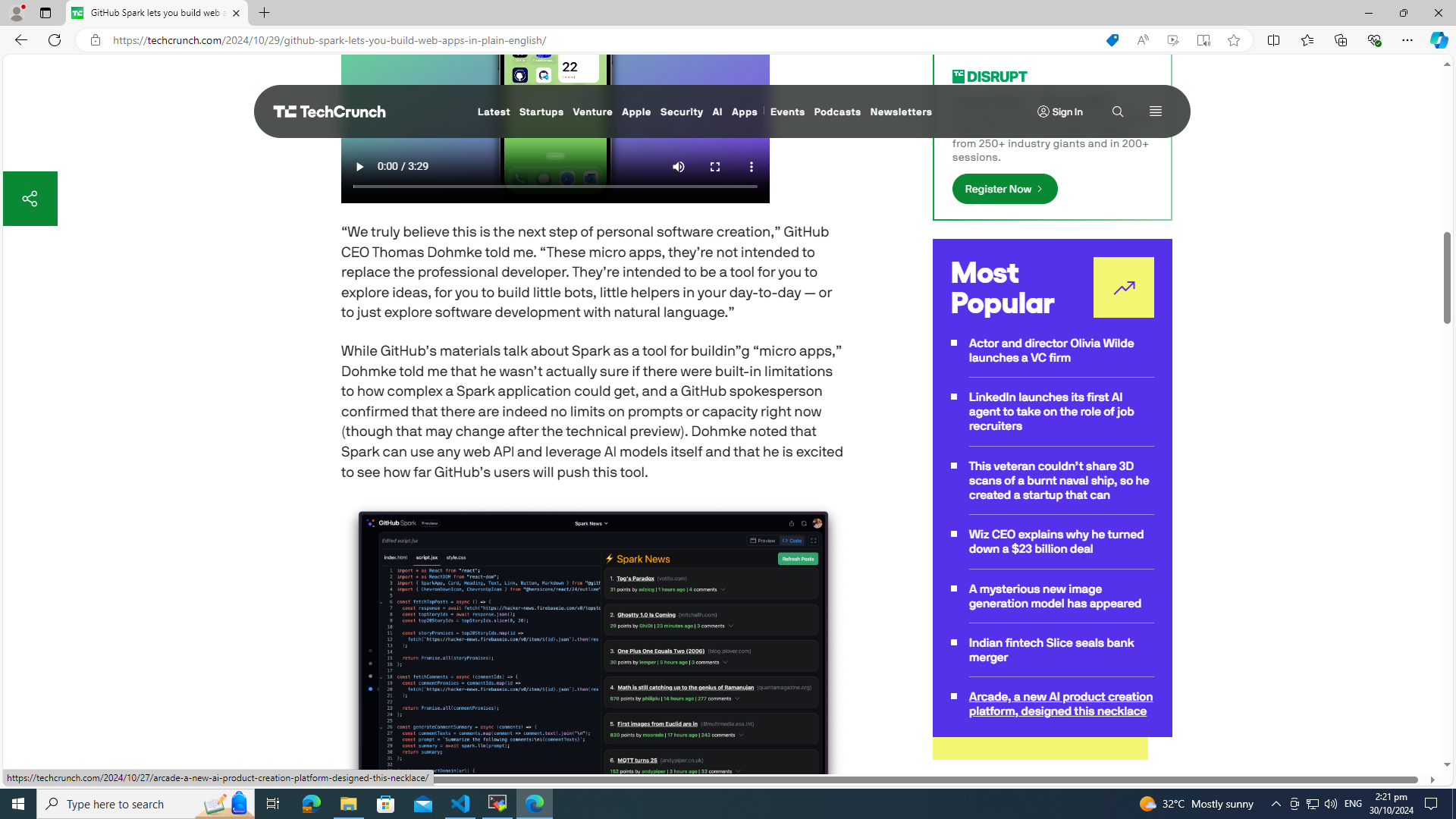
Task: Click the Most Popular trending arrow icon
Action: point(1123,287)
